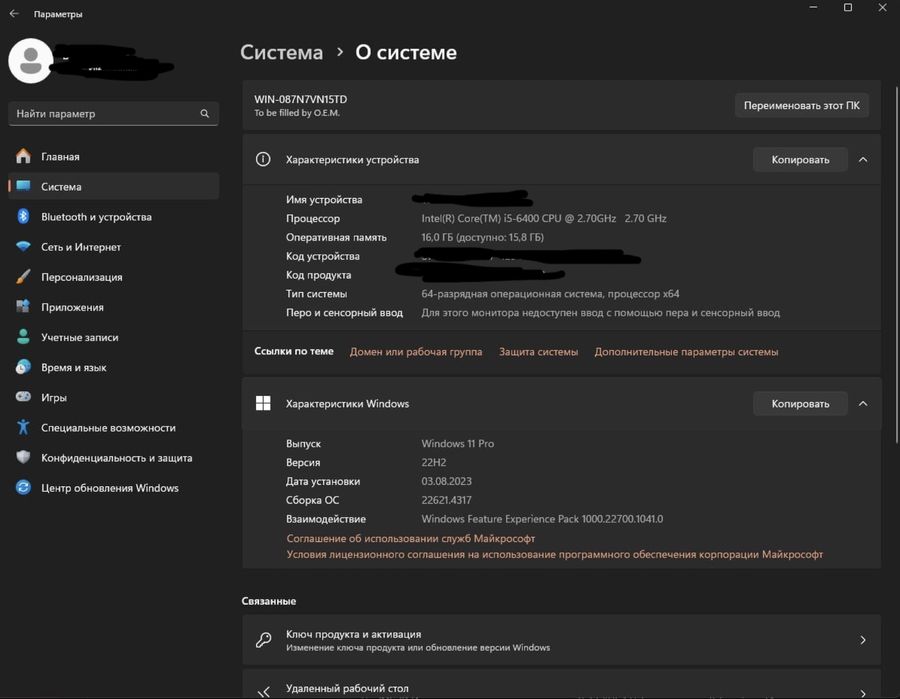Open Сеть и Интернет section
The width and height of the screenshot is (900, 699).
[x=80, y=247]
